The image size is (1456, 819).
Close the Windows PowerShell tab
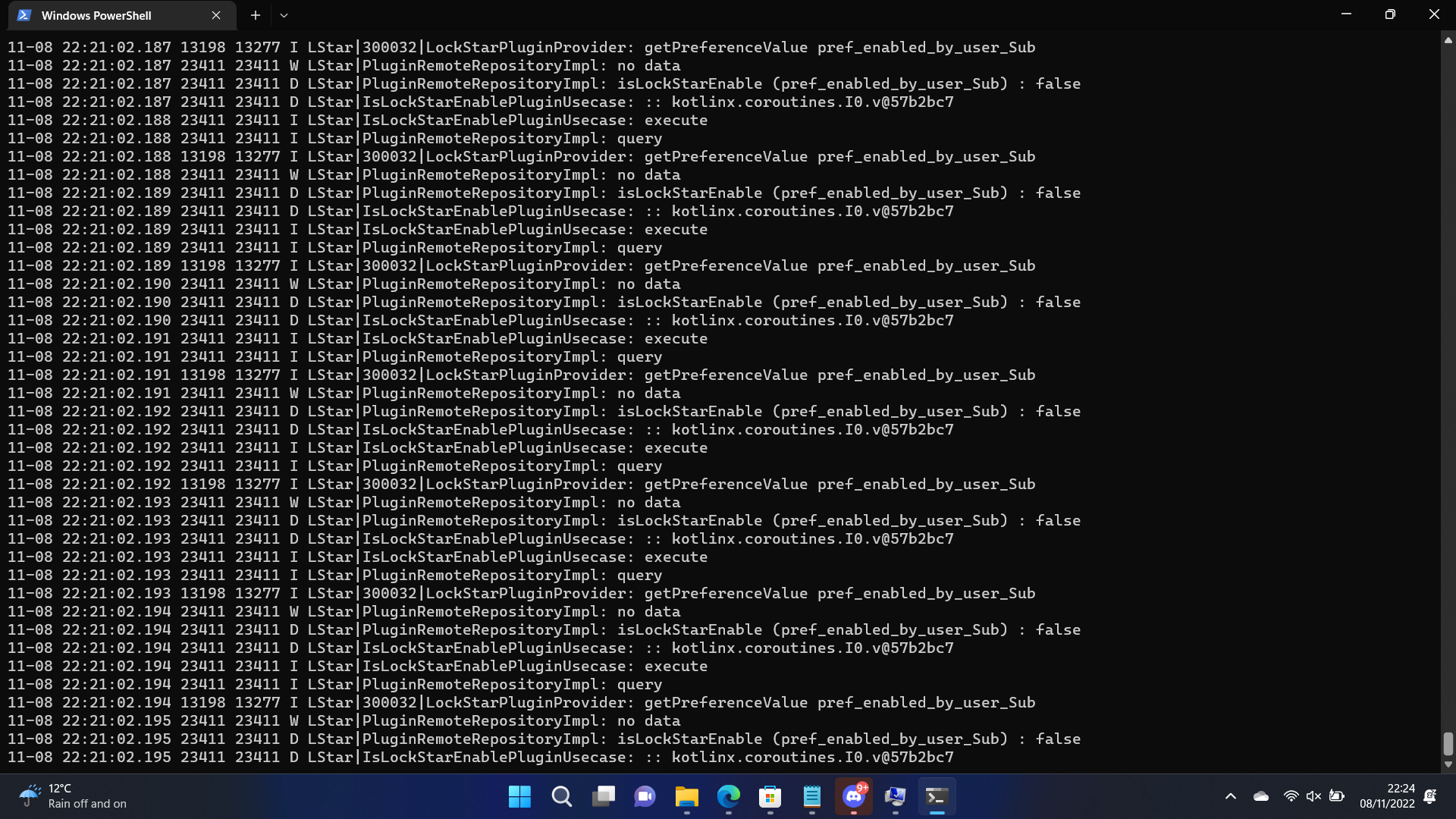(x=216, y=15)
